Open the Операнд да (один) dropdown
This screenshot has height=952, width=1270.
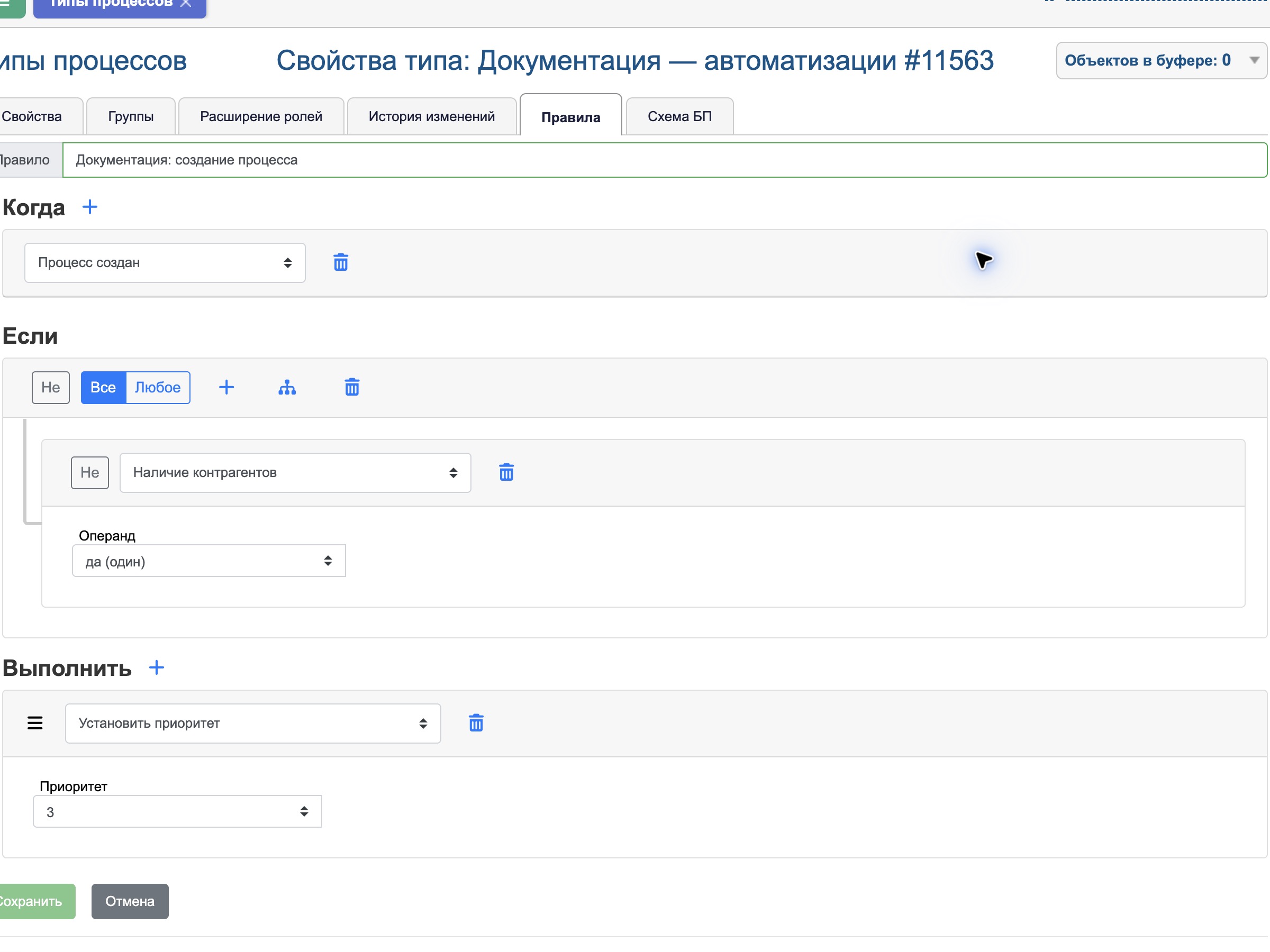[x=209, y=561]
